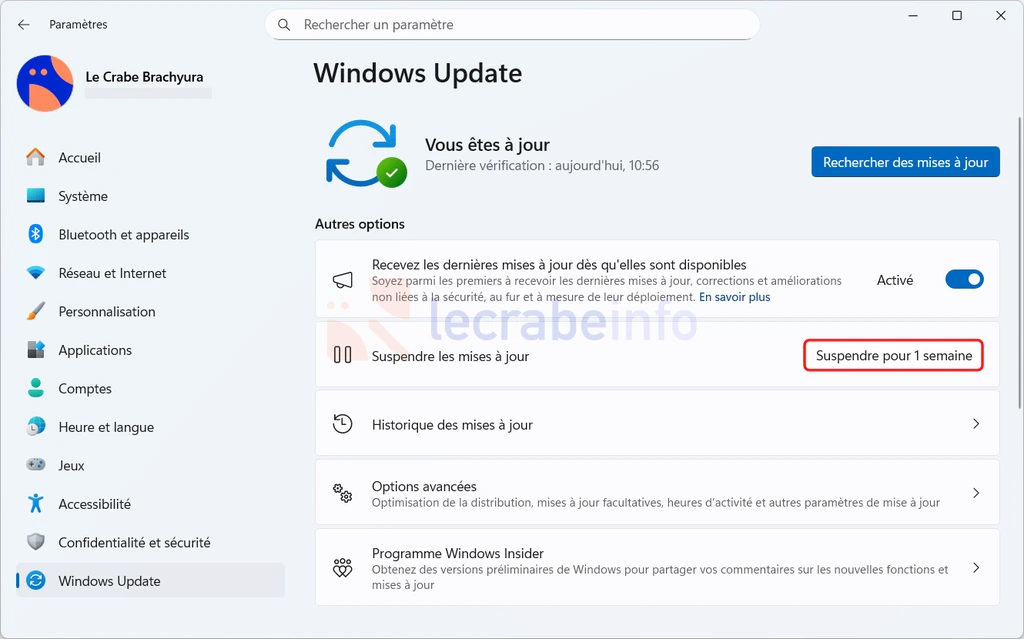Click the user profile avatar picture
The image size is (1024, 639).
tap(45, 83)
